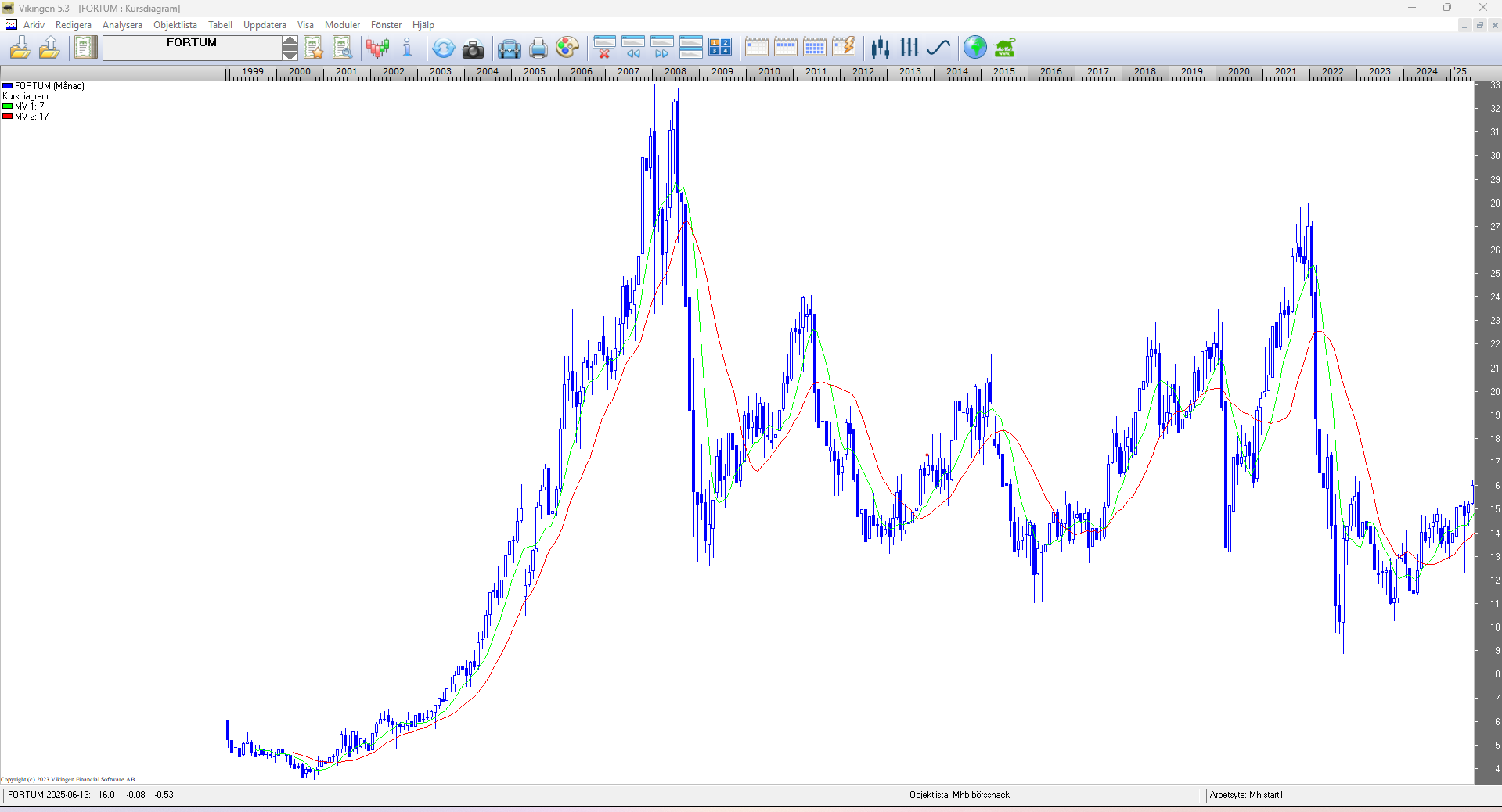Open the Analysera menu
The height and width of the screenshot is (812, 1502).
click(x=122, y=25)
